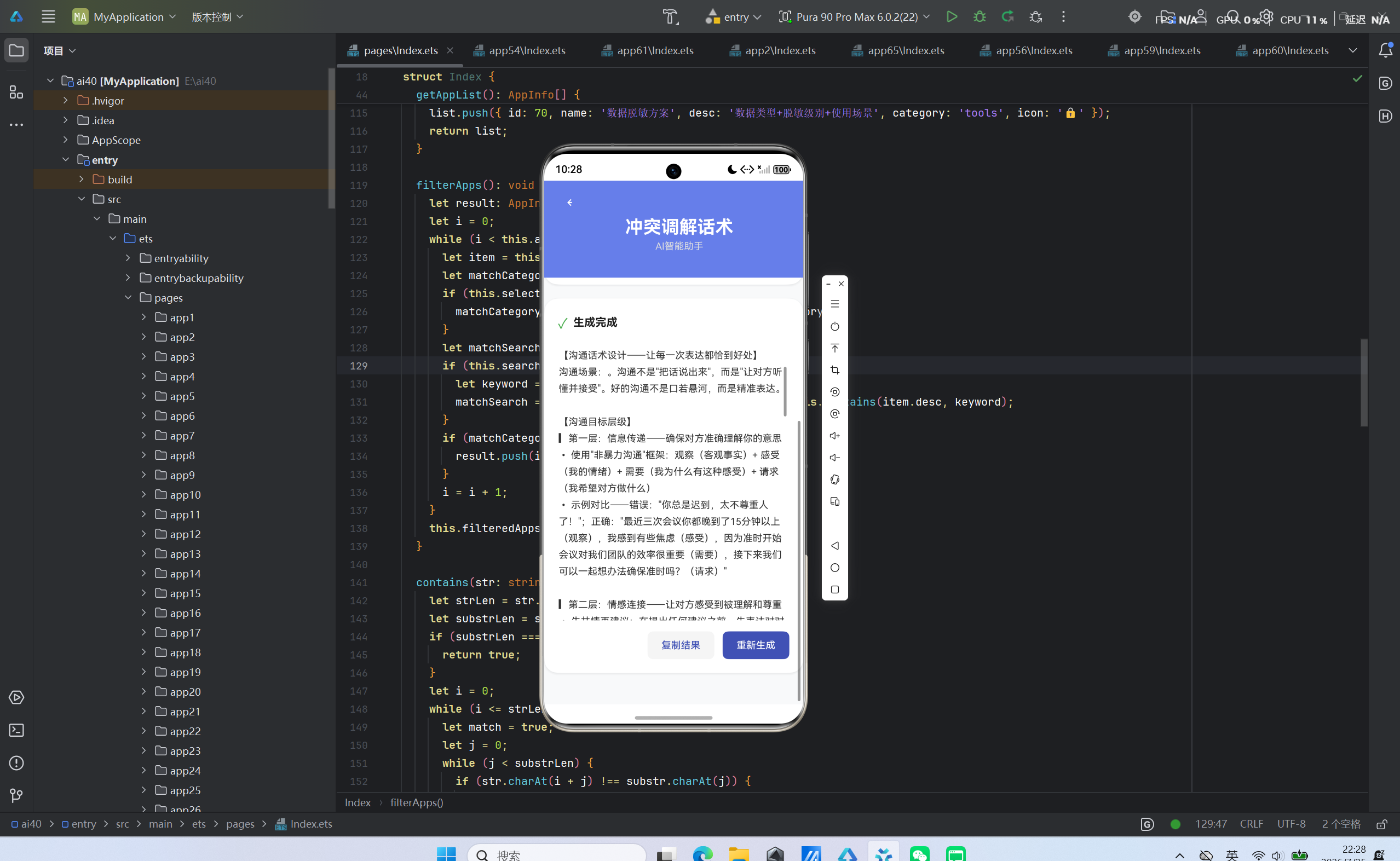1400x861 pixels.
Task: Switch to the app61\Index.ets tab
Action: 648,50
